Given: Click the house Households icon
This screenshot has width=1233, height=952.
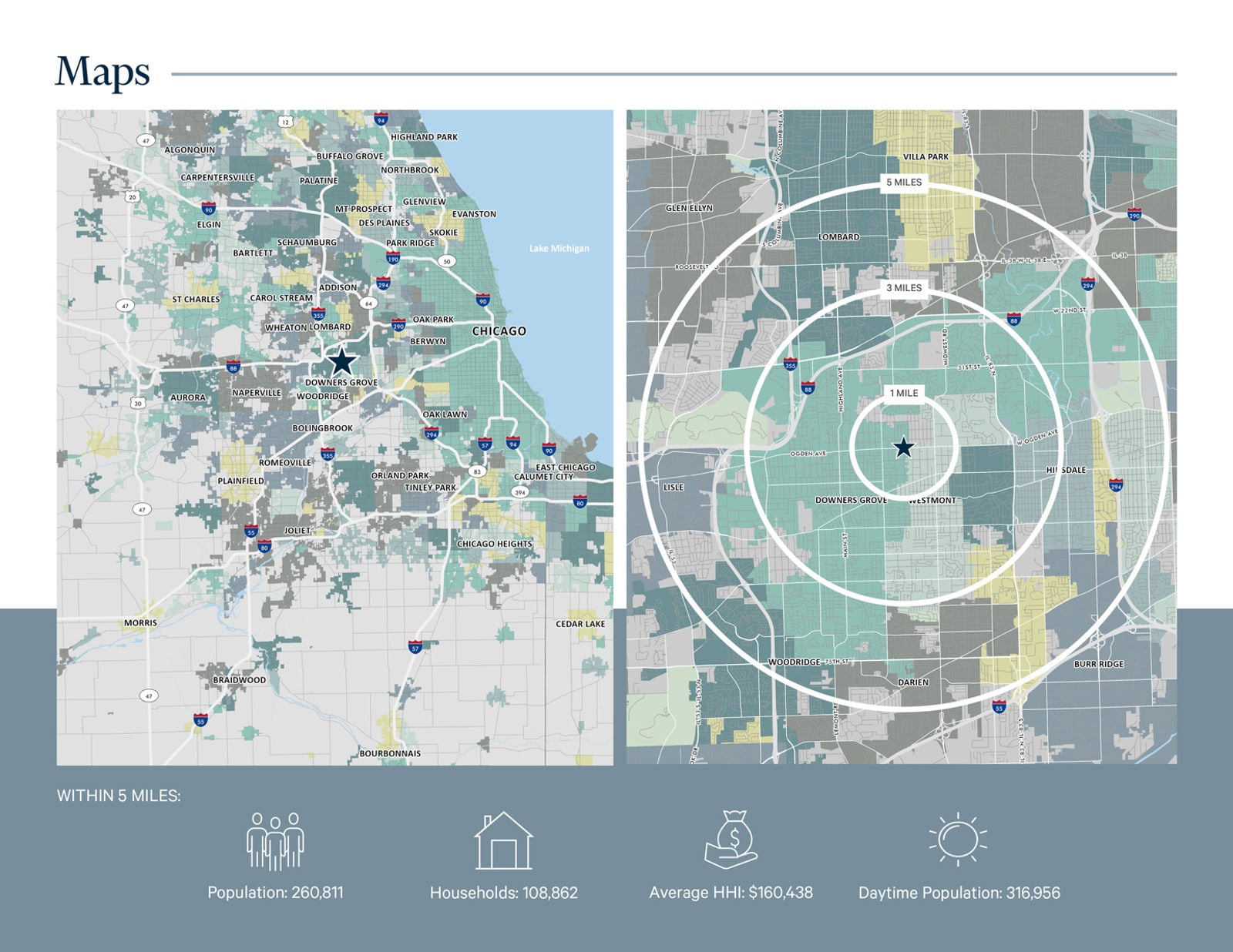Looking at the screenshot, I should click(x=503, y=841).
